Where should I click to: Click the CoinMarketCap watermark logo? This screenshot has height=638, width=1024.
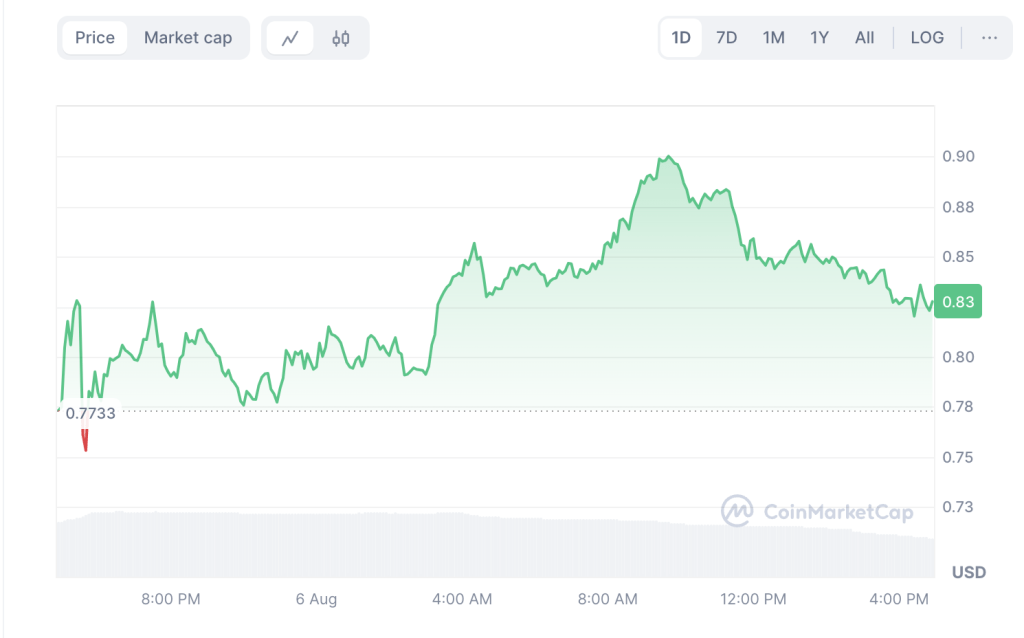(817, 512)
